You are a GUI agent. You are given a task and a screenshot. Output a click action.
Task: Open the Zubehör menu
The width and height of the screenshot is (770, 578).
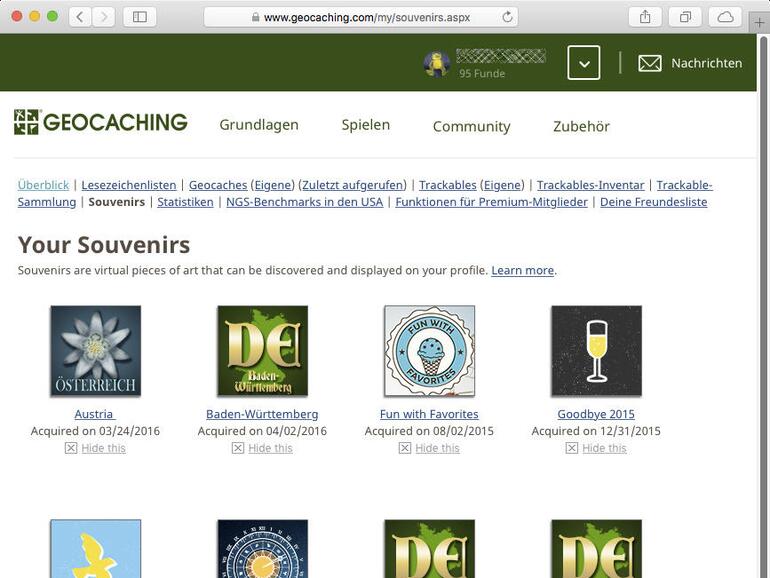(x=581, y=126)
